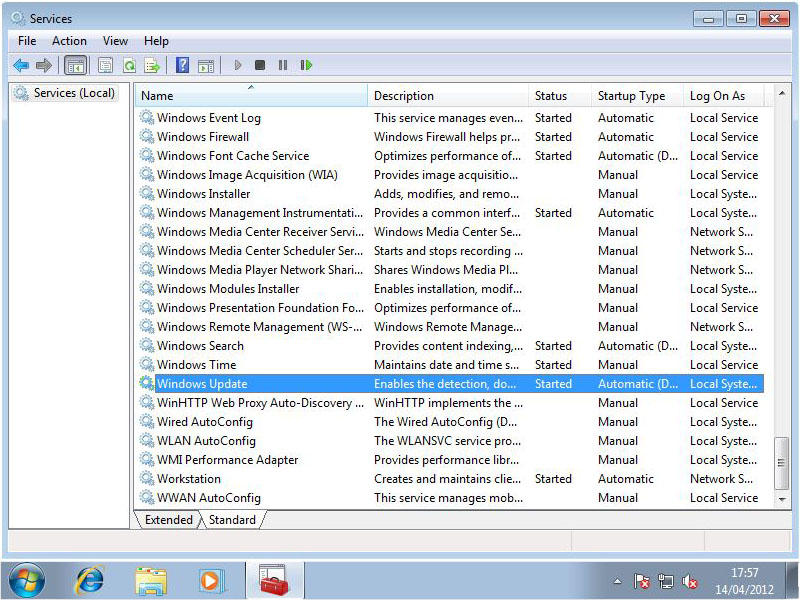800x600 pixels.
Task: Open the View menu
Action: [115, 41]
